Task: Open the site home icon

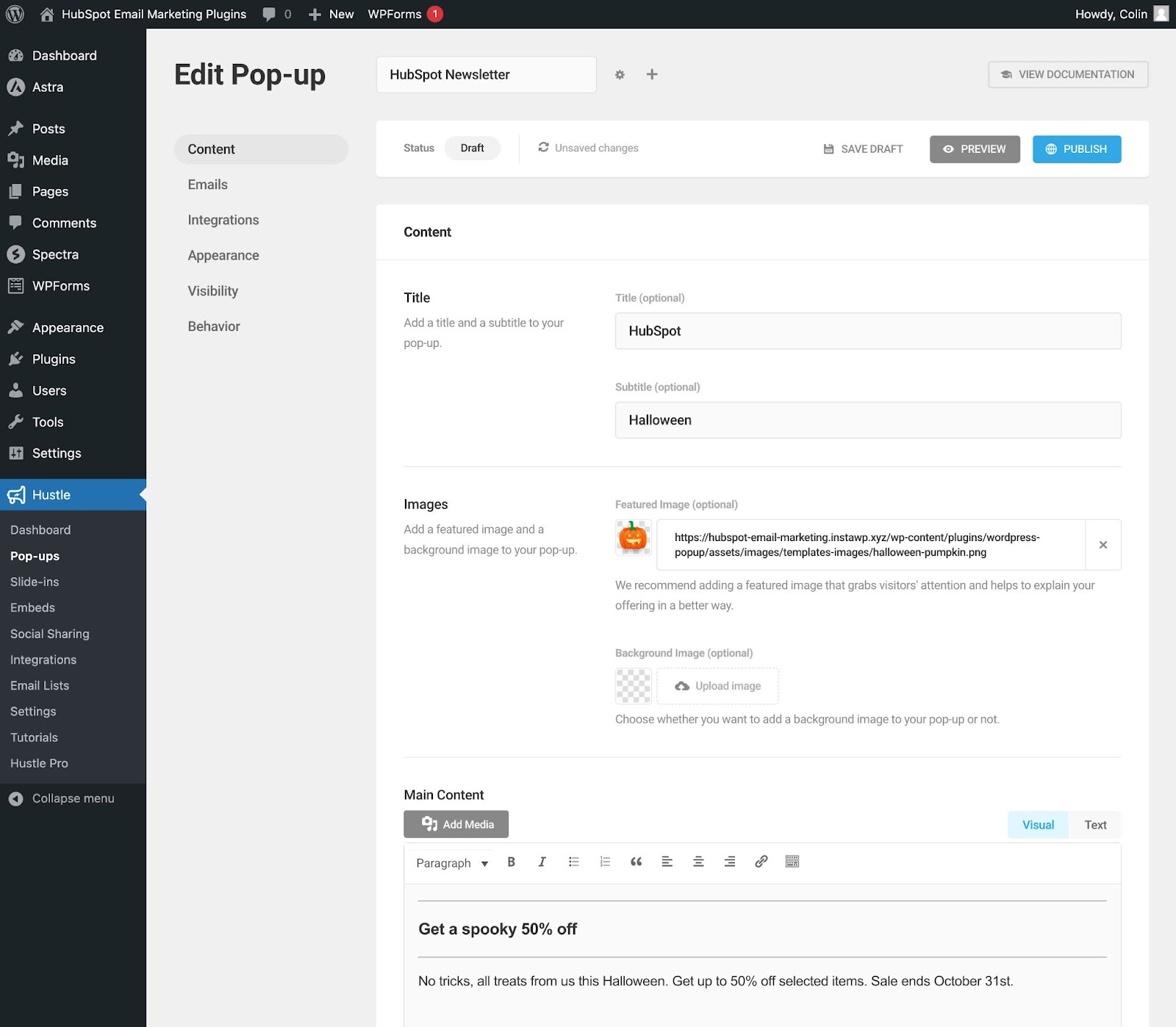Action: coord(47,14)
